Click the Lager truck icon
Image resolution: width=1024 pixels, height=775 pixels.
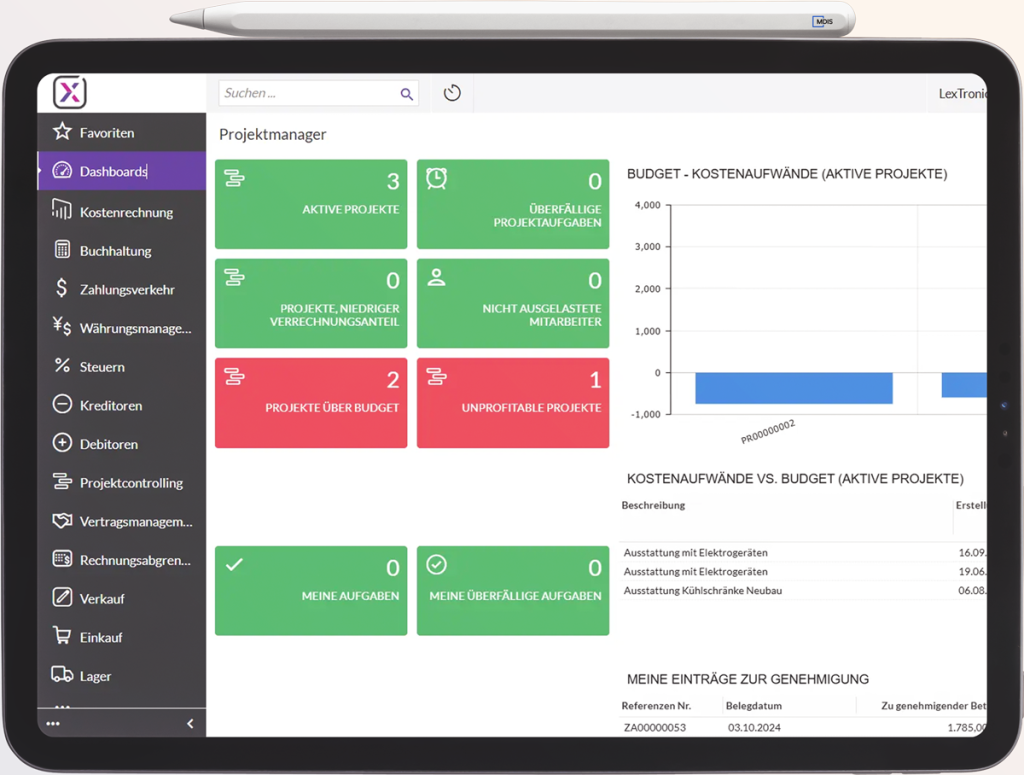pyautogui.click(x=62, y=675)
